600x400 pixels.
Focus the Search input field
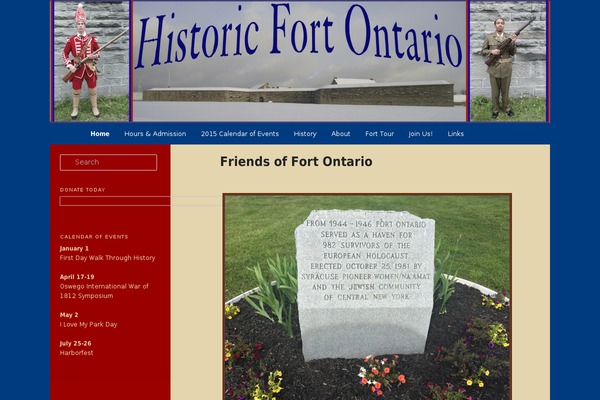click(x=108, y=162)
